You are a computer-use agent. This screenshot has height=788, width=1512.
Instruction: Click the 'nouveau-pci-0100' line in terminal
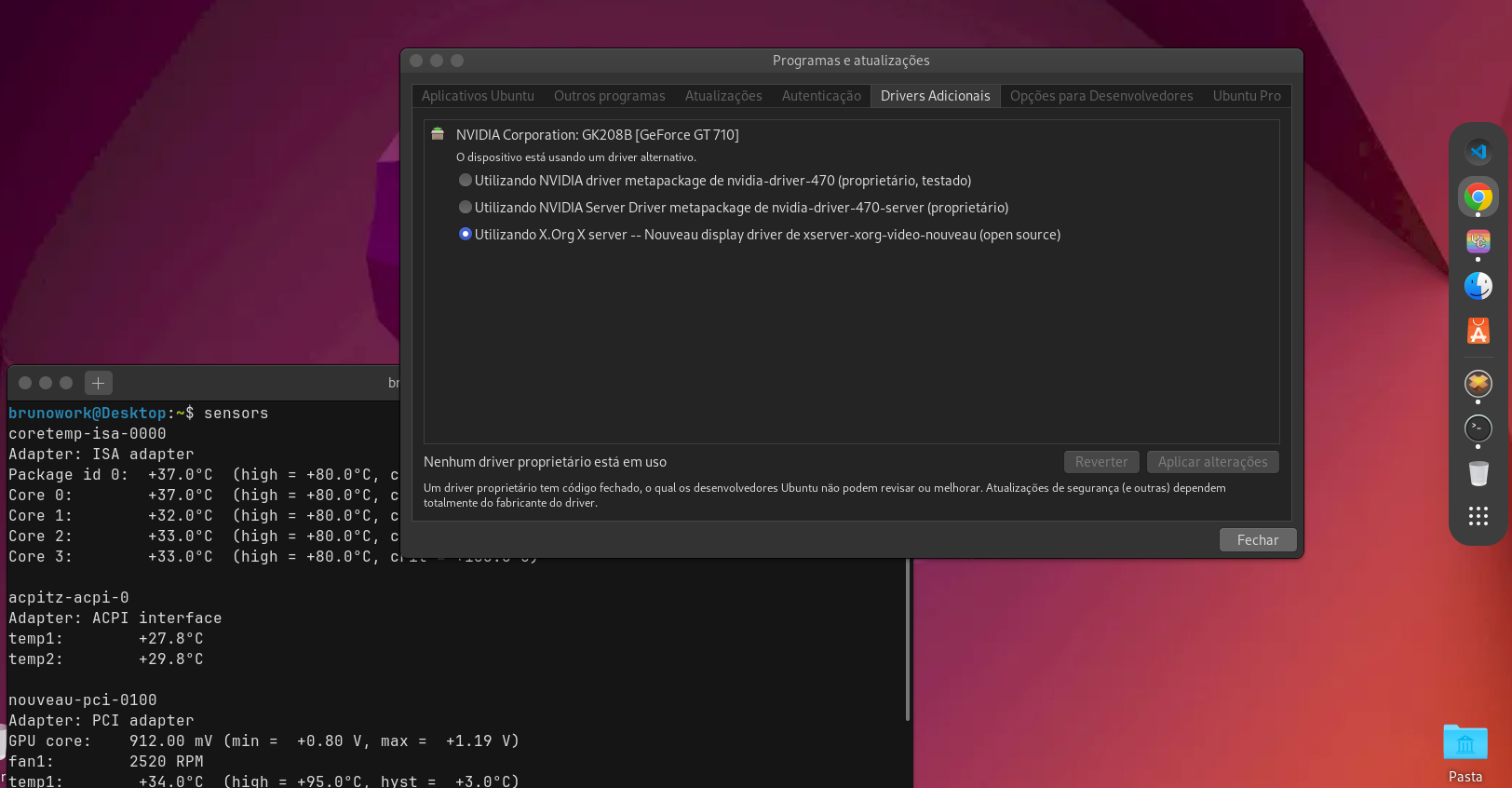tap(83, 700)
